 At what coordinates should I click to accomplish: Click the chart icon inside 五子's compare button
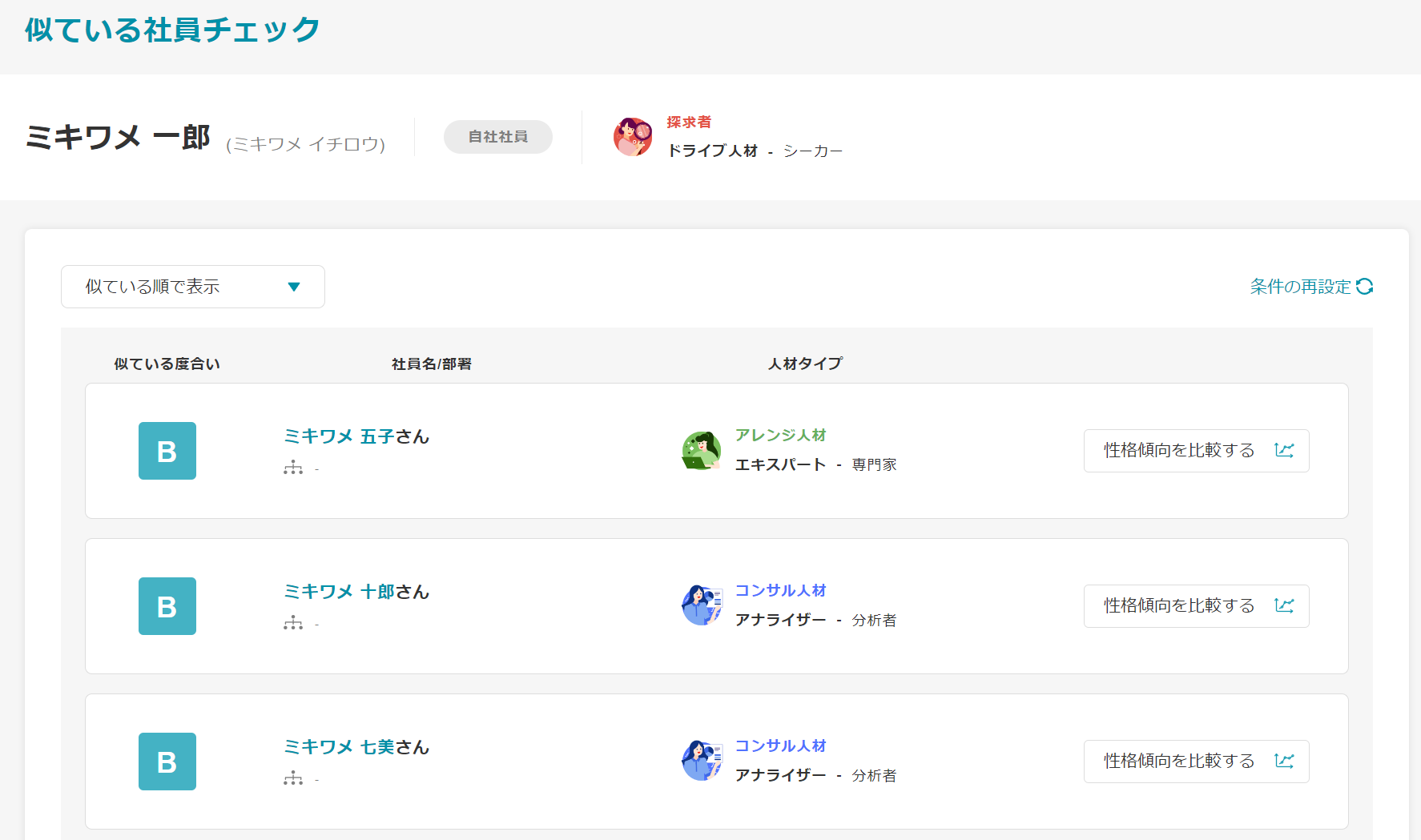click(1285, 450)
